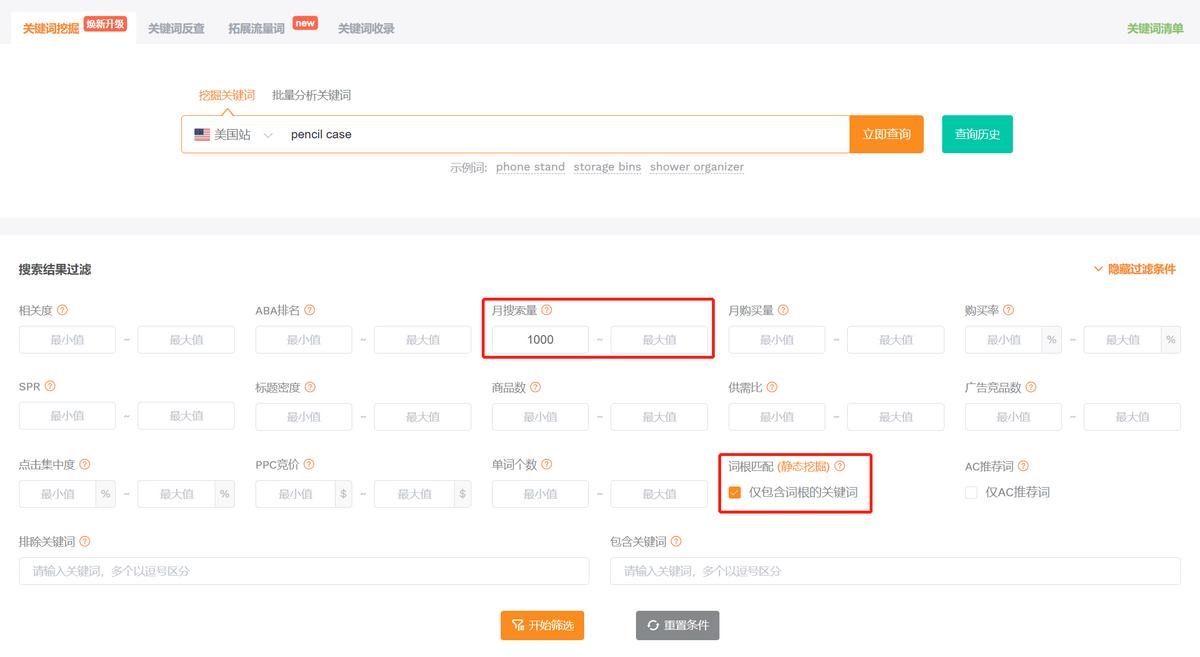Select the phone stand example keyword

(530, 167)
